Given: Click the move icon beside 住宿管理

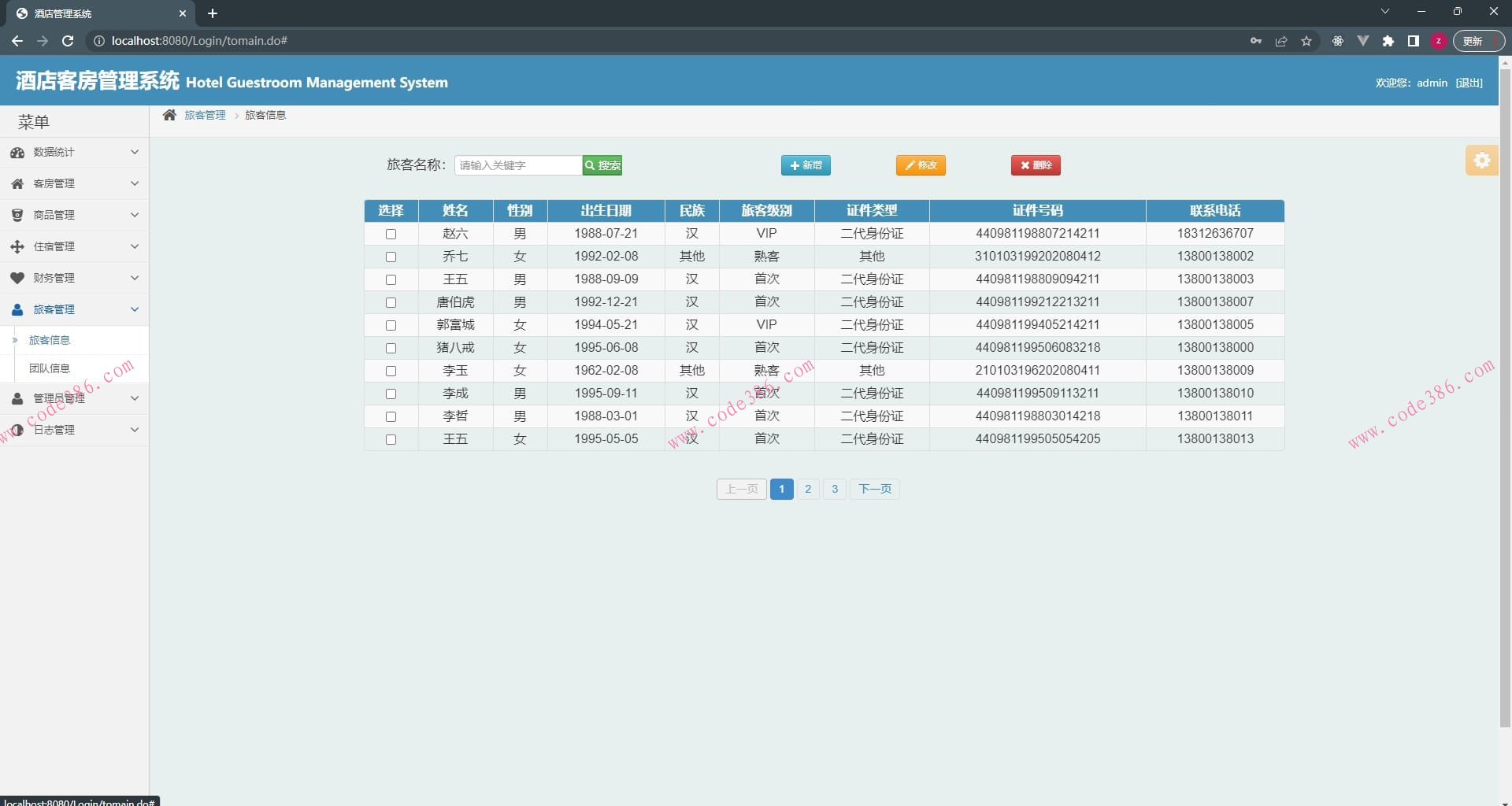Looking at the screenshot, I should [17, 247].
